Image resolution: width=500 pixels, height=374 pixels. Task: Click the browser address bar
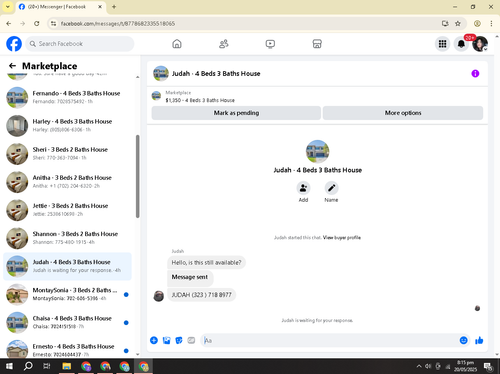pyautogui.click(x=247, y=23)
